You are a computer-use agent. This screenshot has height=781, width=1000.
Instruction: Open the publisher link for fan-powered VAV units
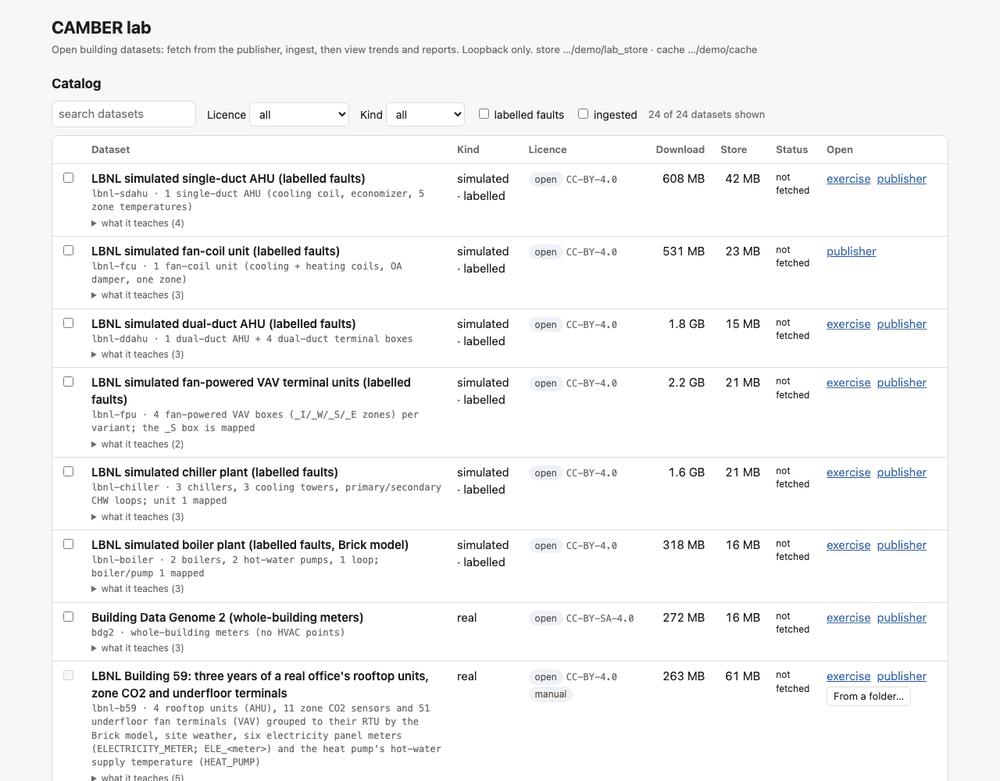click(901, 383)
